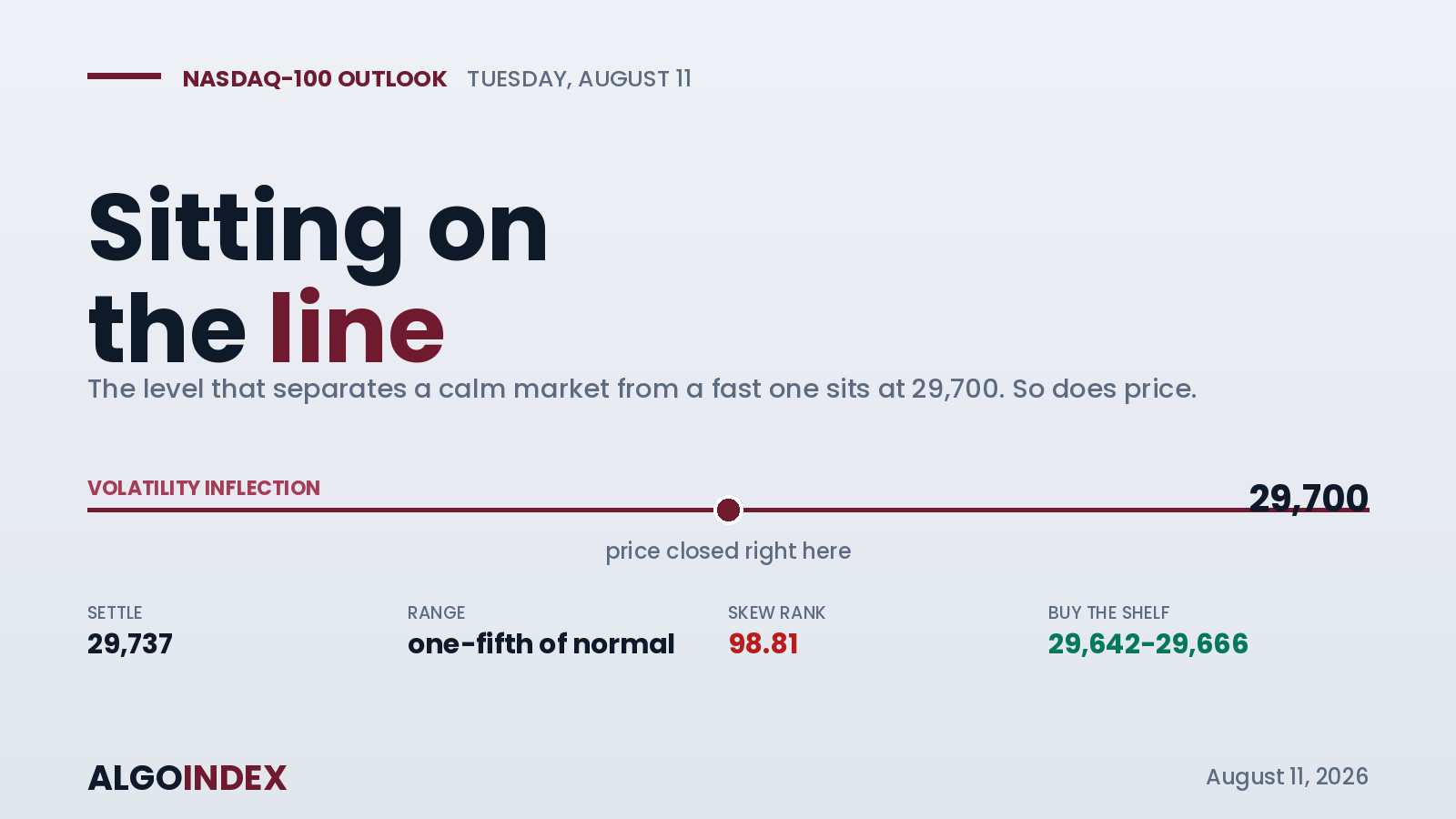Image resolution: width=1456 pixels, height=819 pixels.
Task: Click the TUESDAY, AUGUST 11 date label
Action: coord(579,79)
